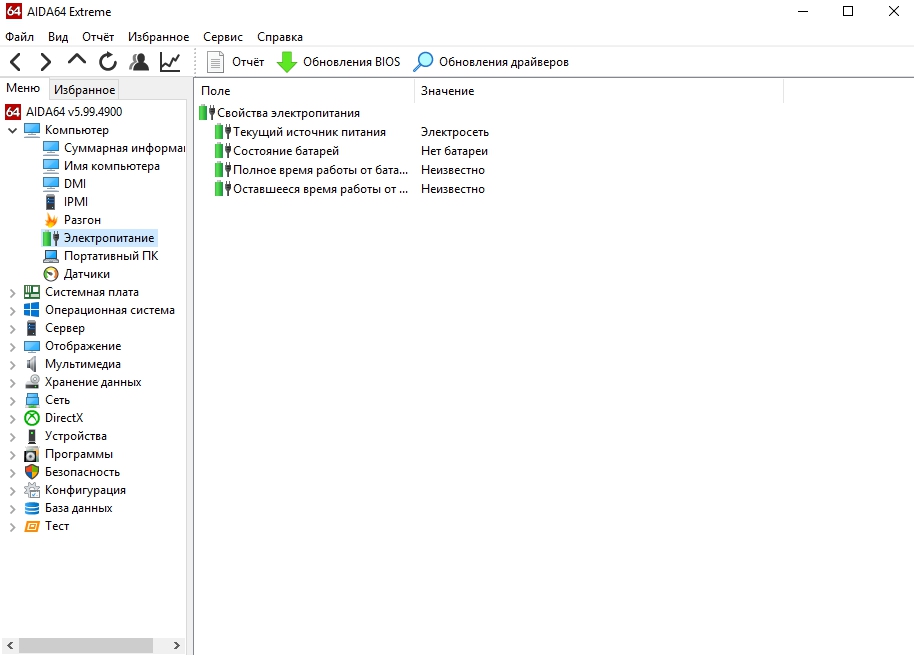
Task: Expand the Программы node
Action: [12, 455]
